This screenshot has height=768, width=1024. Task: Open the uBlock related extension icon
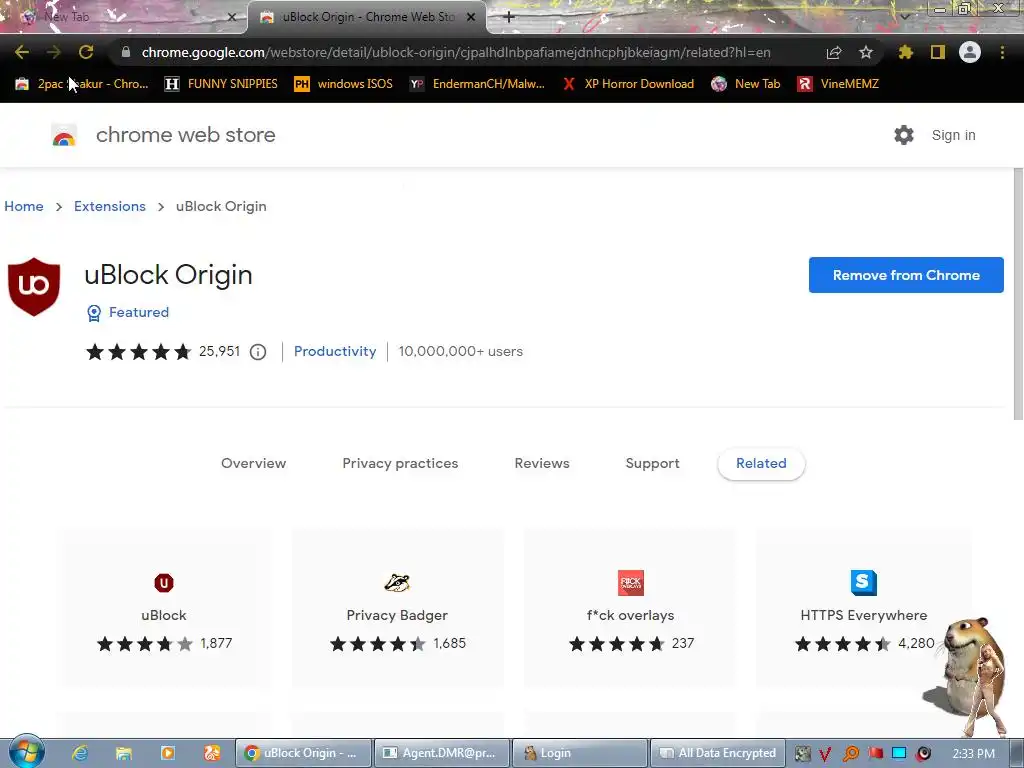[x=164, y=583]
